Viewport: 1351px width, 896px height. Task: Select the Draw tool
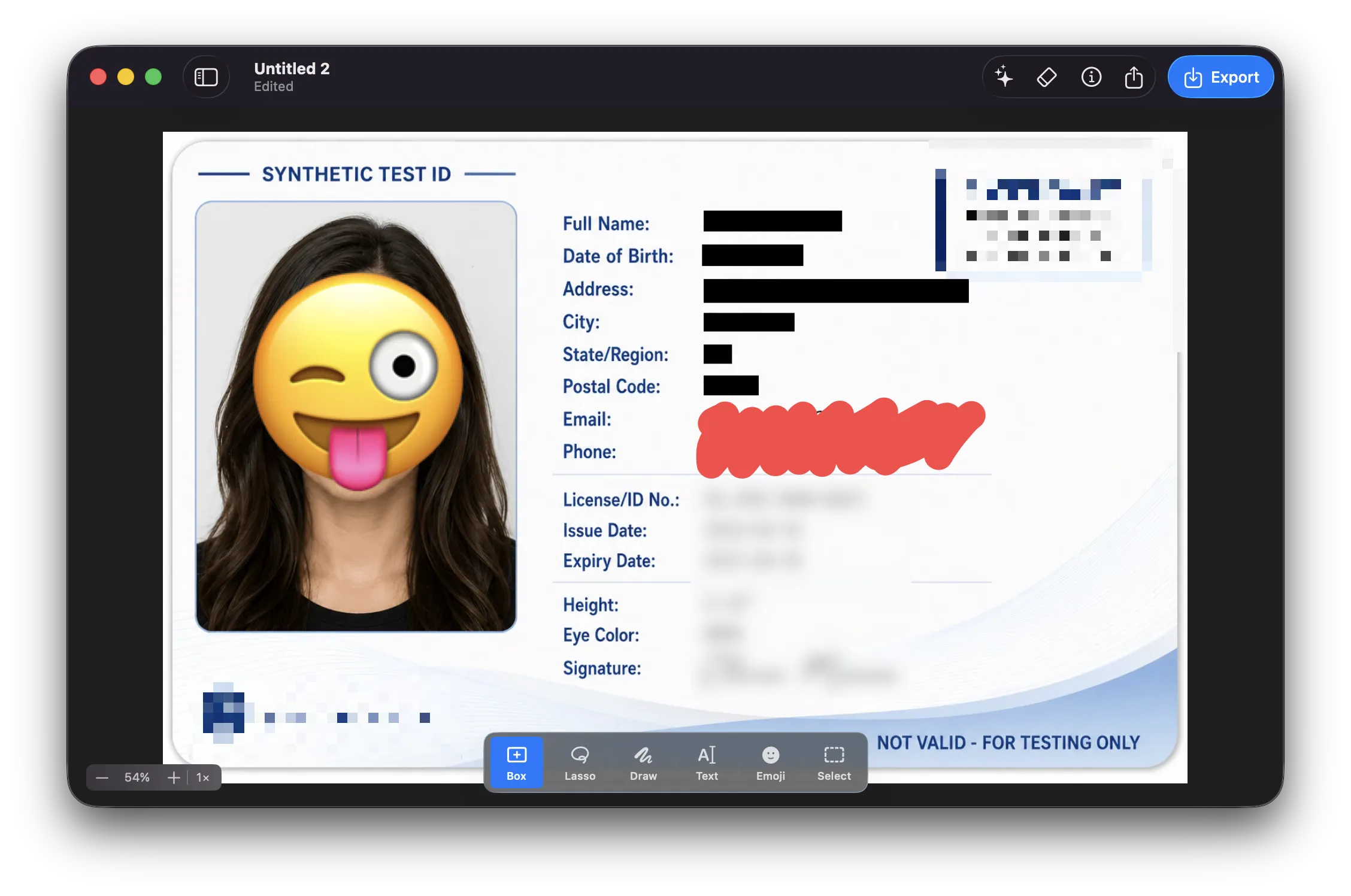tap(643, 762)
